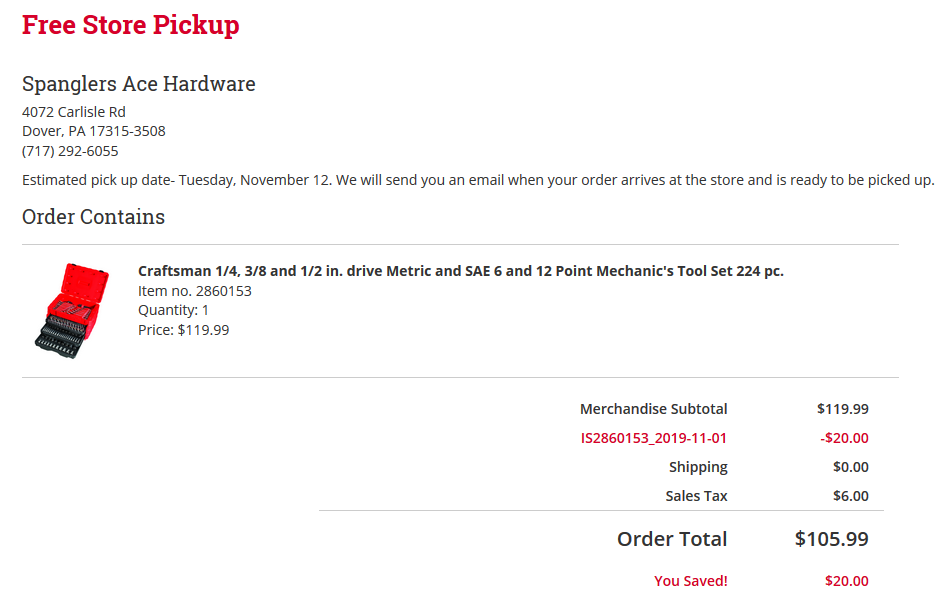Click the $105.99 order total amount
This screenshot has height=599, width=935.
pos(831,539)
